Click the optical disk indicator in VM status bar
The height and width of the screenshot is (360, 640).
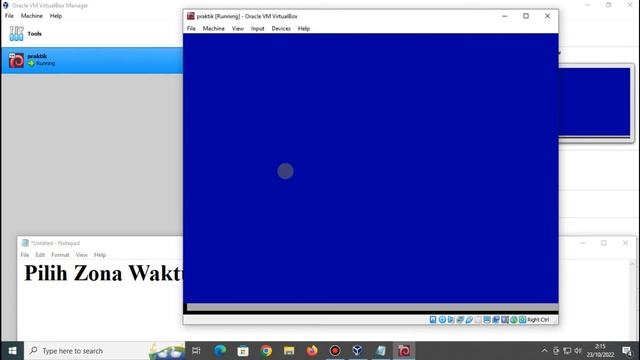(x=442, y=320)
